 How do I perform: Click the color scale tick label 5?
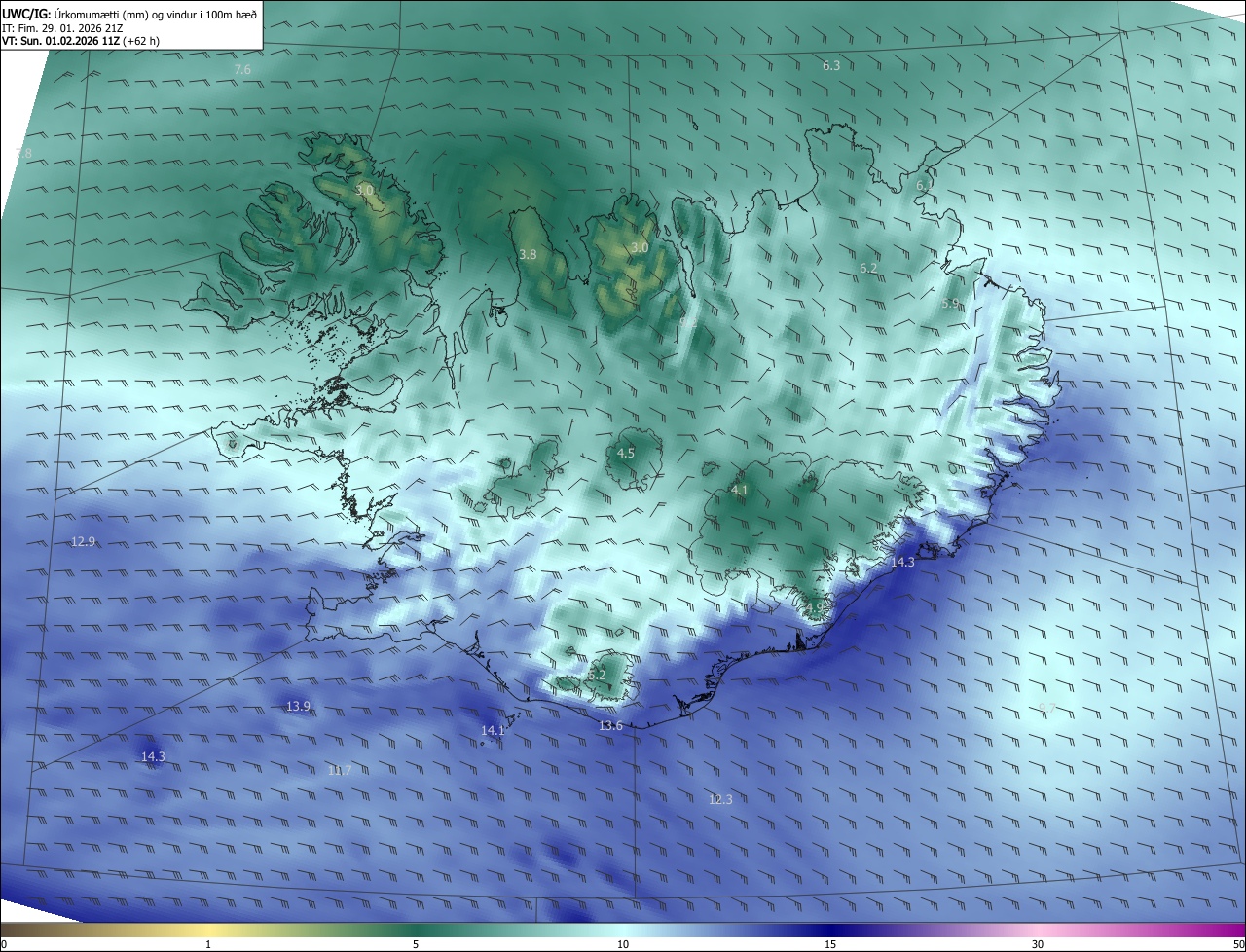416,944
